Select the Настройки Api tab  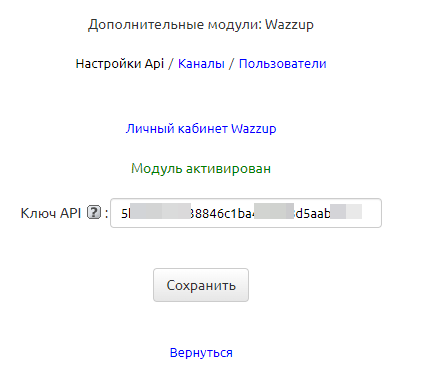[120, 64]
